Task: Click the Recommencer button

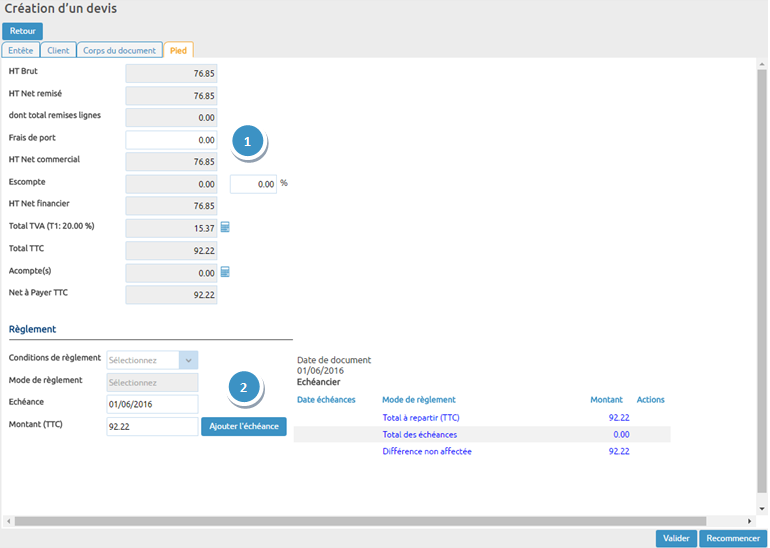Action: pyautogui.click(x=733, y=538)
